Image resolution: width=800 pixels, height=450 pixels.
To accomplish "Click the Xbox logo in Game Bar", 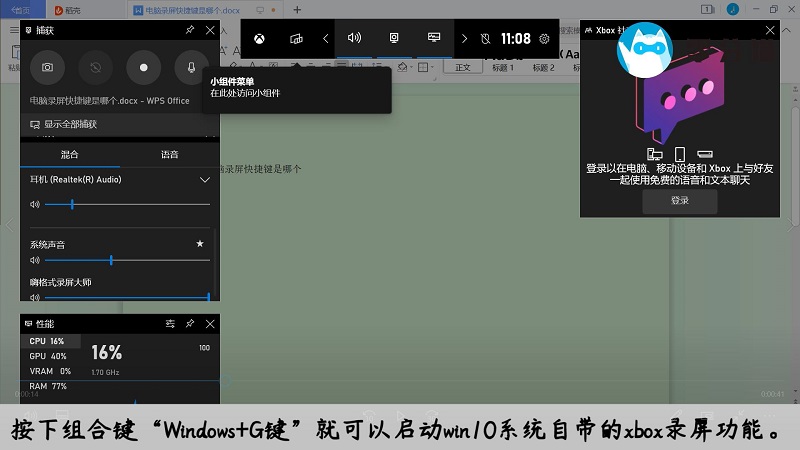I will pos(259,39).
